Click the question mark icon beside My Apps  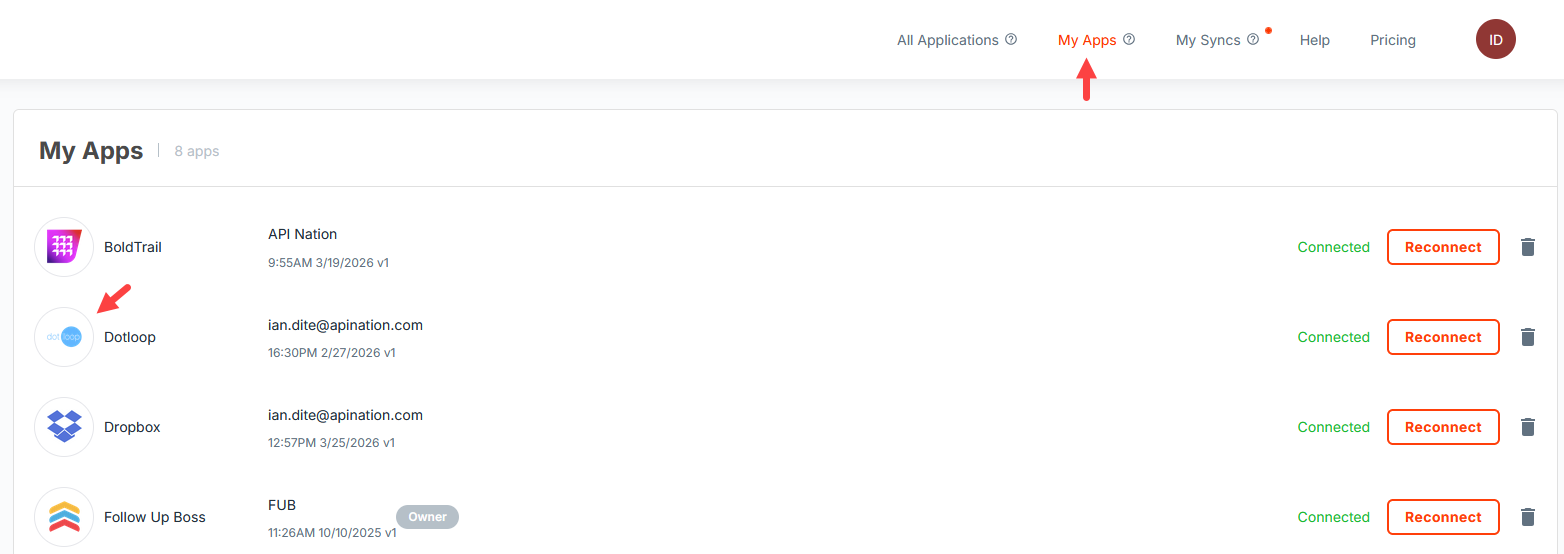pyautogui.click(x=1129, y=40)
